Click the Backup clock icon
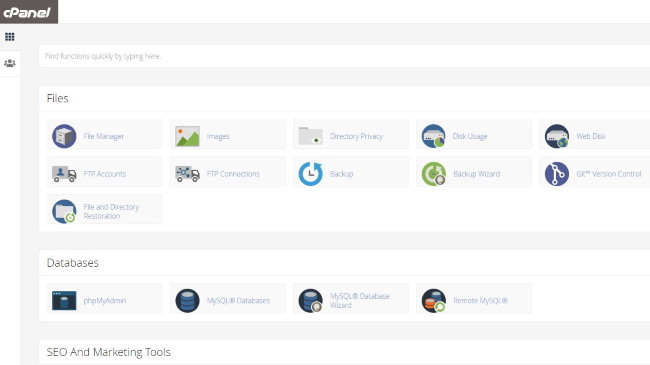Viewport: 650px width, 365px height. pyautogui.click(x=310, y=174)
